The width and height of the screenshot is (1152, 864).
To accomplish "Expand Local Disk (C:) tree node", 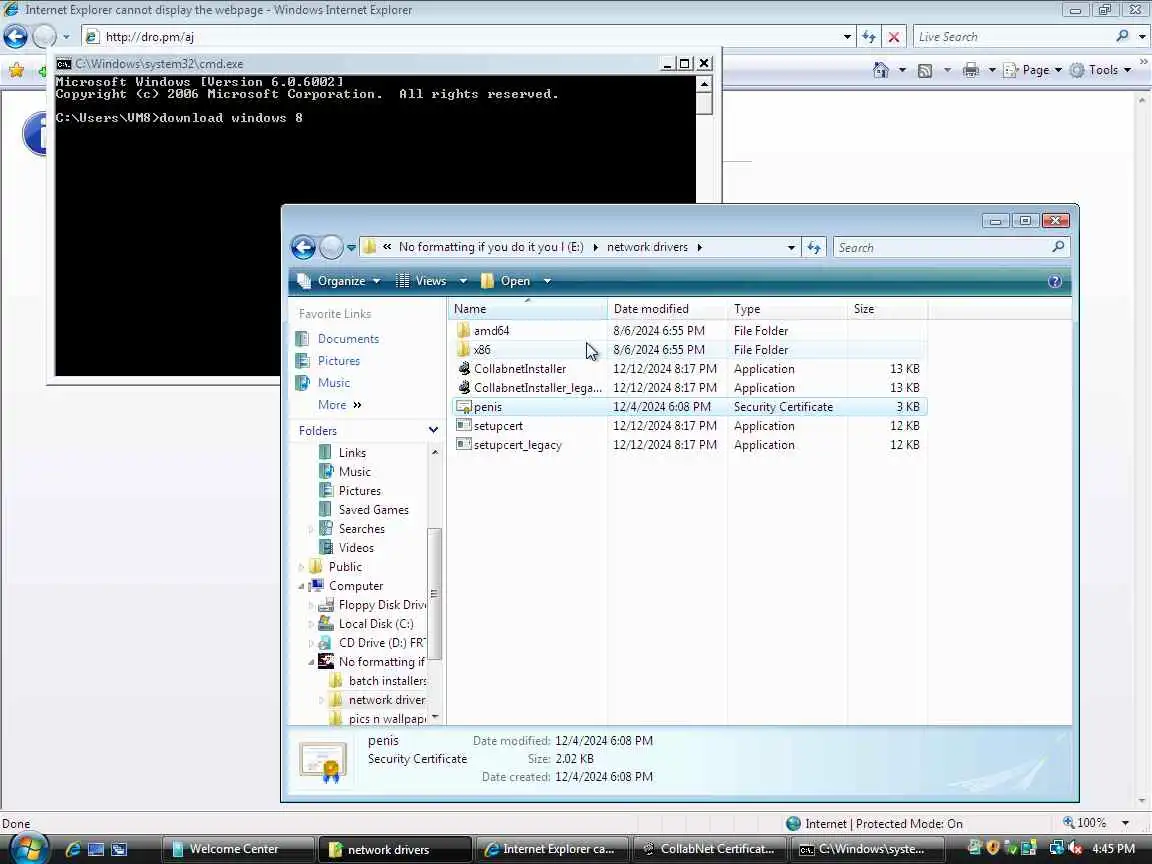I will (x=311, y=624).
